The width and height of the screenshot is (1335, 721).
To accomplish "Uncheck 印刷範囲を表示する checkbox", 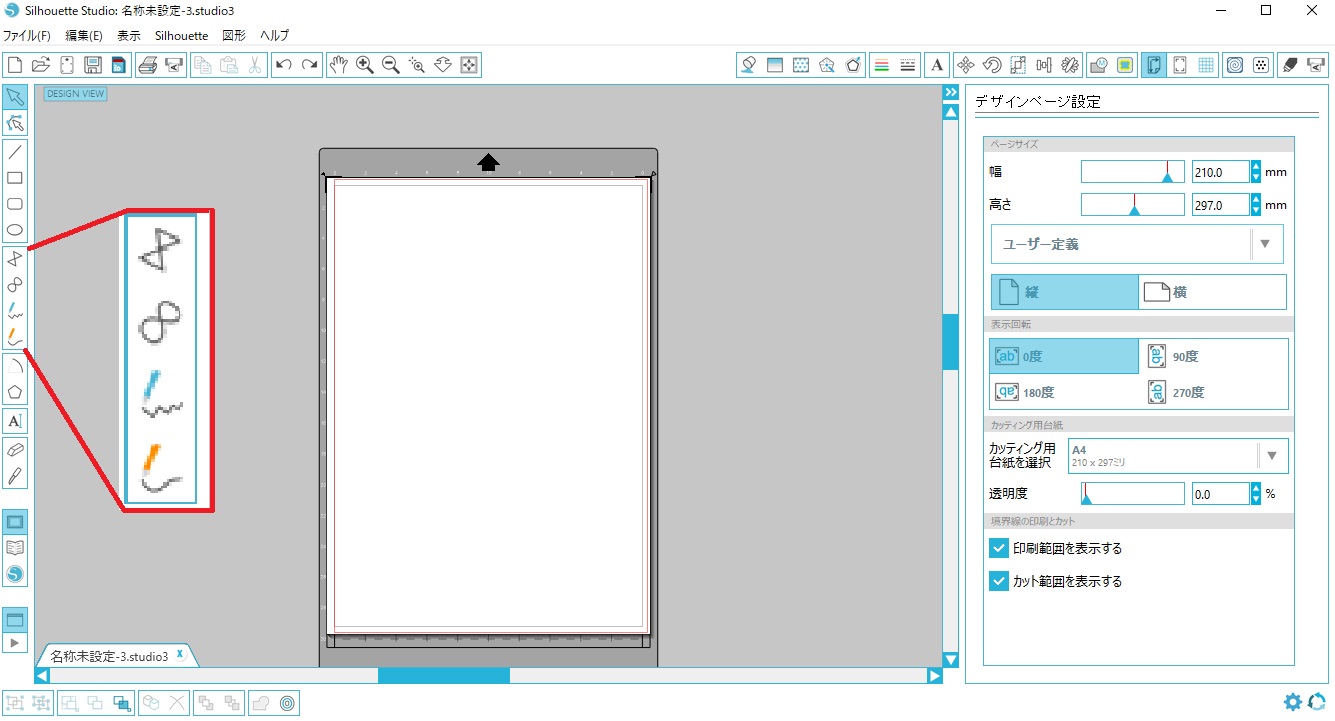I will point(998,548).
